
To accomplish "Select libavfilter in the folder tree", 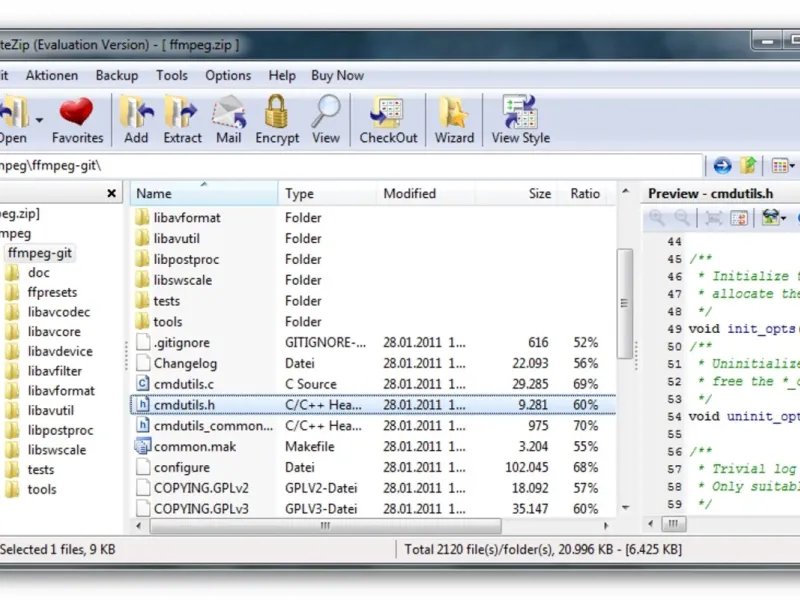I will tap(55, 371).
